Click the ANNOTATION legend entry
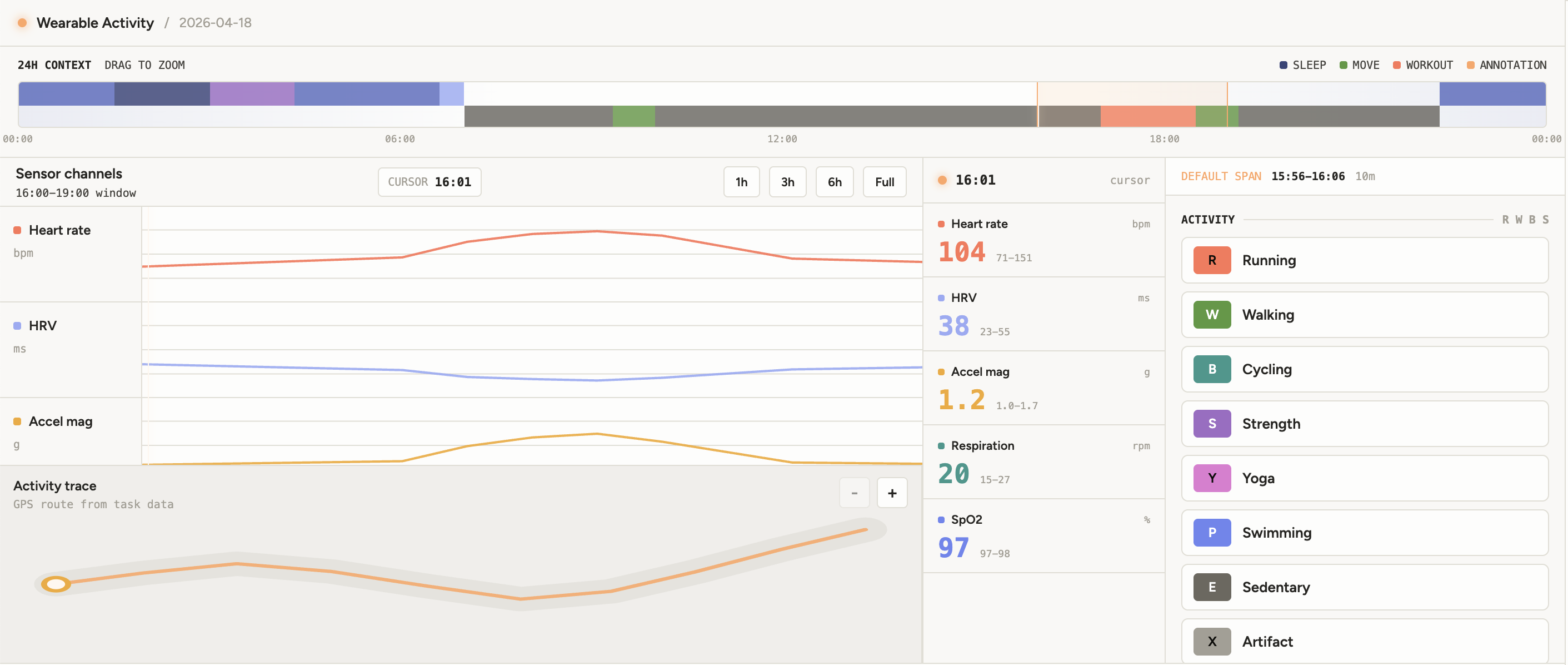 point(1506,65)
